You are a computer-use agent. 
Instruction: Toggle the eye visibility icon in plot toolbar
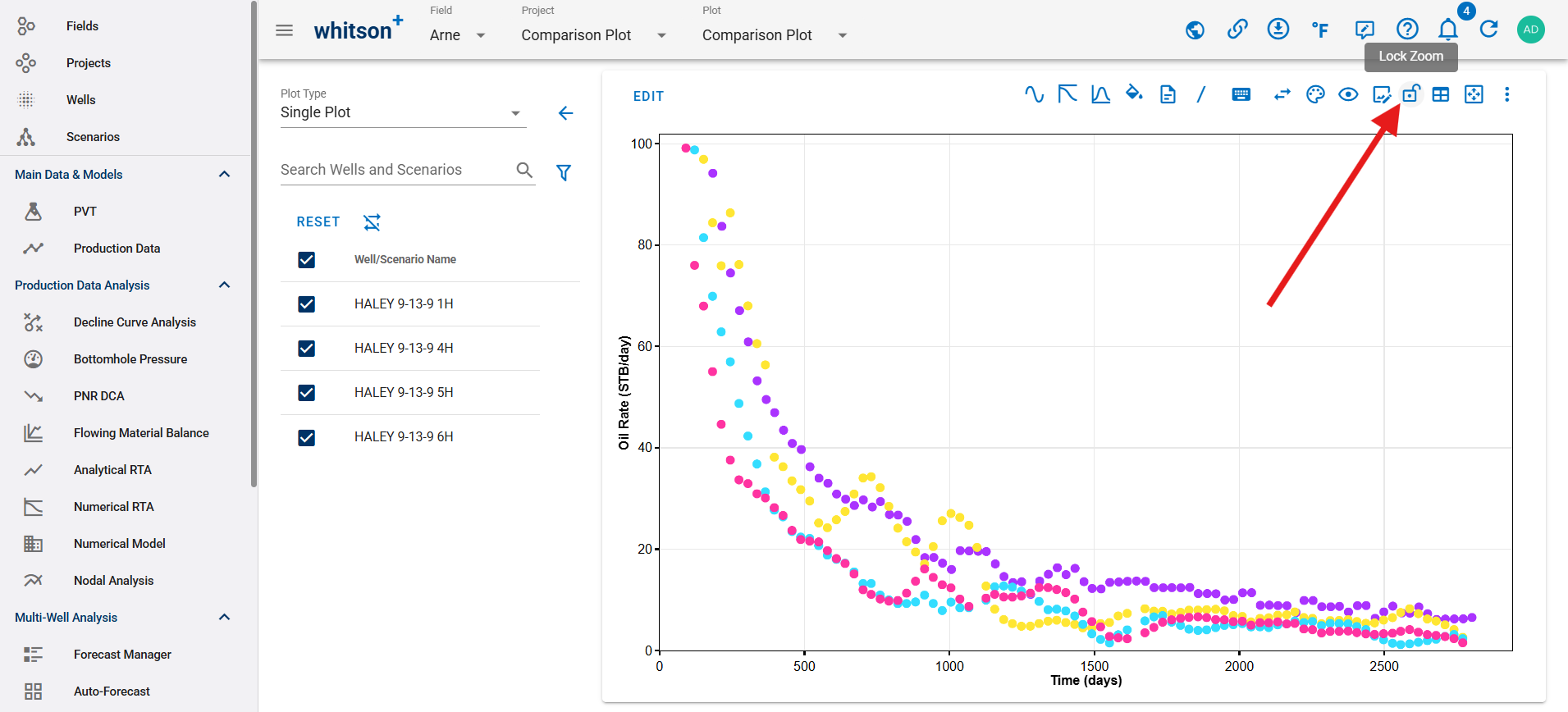(1348, 94)
